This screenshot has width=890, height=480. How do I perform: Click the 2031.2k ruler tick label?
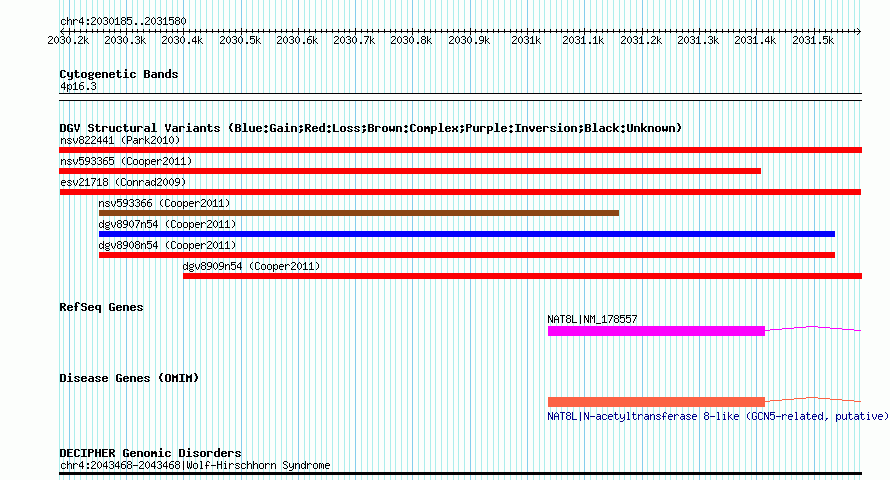point(641,40)
